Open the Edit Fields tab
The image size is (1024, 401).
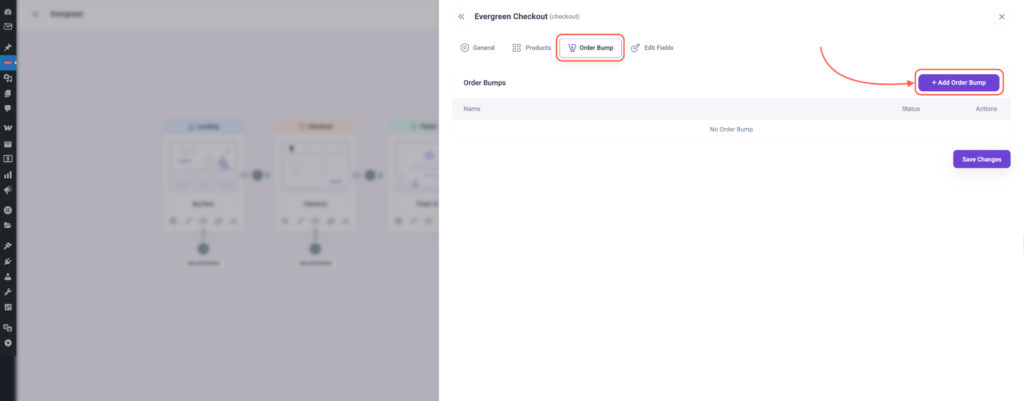[x=652, y=48]
